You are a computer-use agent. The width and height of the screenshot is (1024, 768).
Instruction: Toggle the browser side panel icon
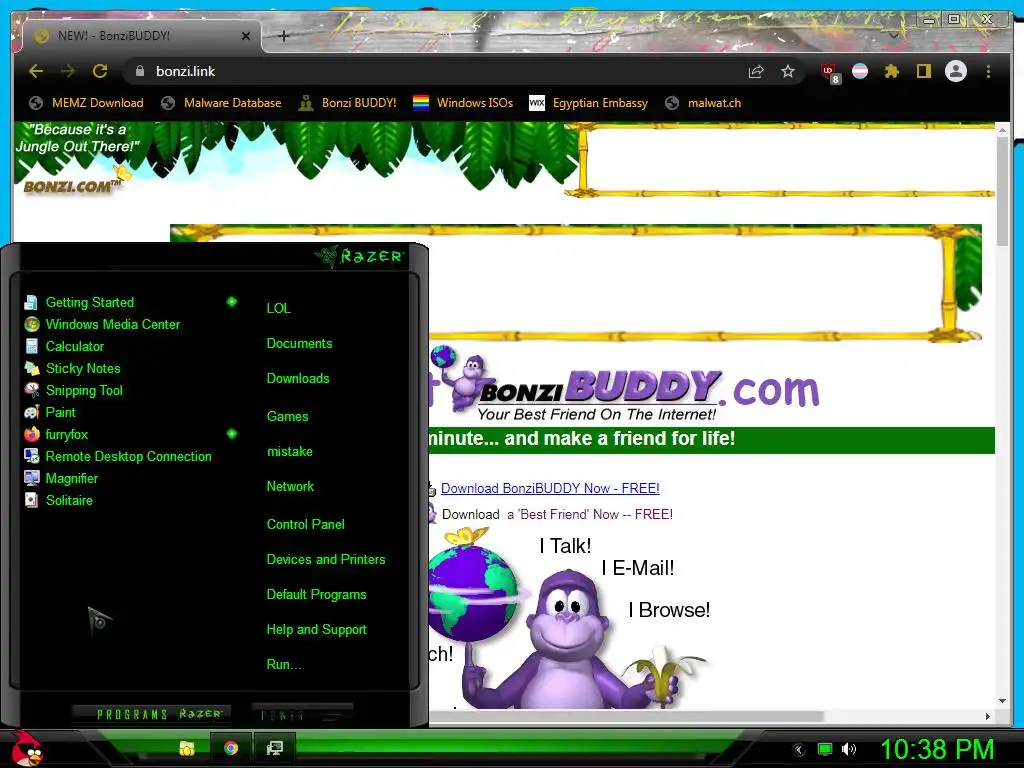(x=923, y=71)
